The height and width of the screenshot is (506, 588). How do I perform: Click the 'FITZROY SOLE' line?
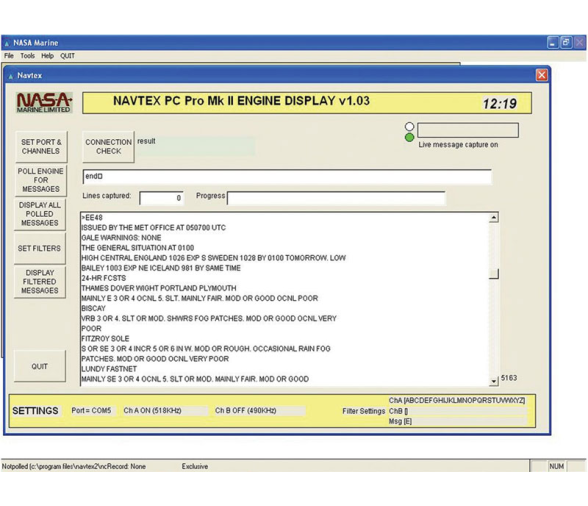105,339
